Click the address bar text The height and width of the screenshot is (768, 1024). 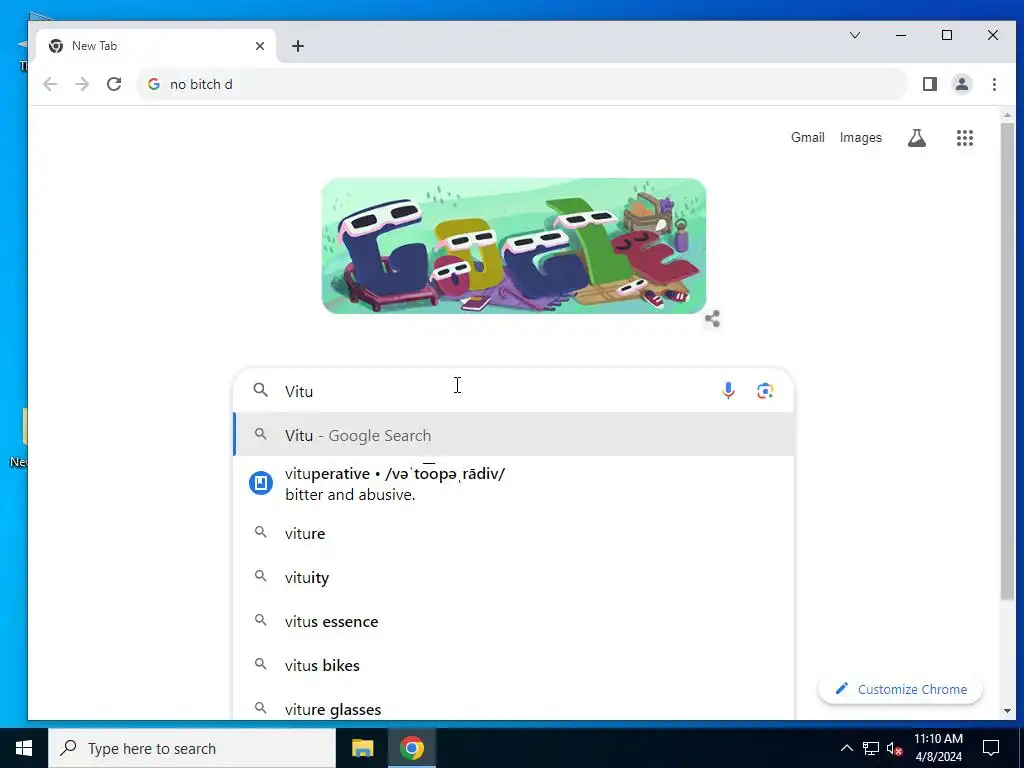tap(201, 84)
